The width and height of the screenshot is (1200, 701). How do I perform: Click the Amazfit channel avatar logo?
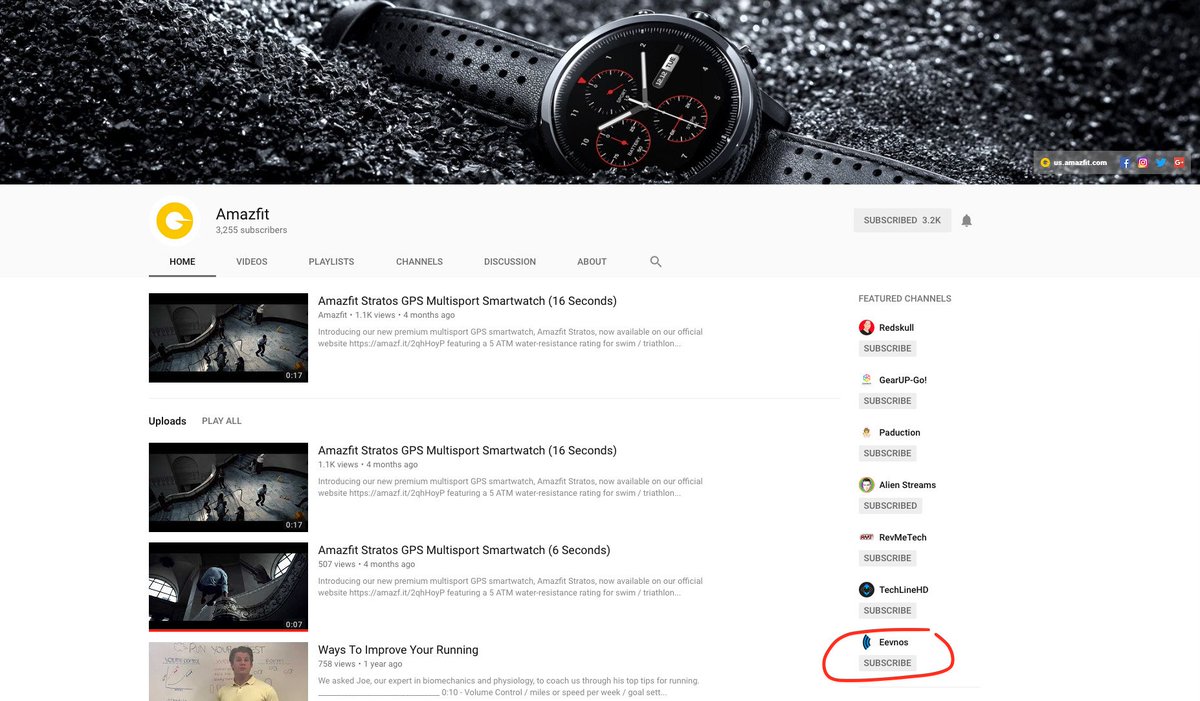pyautogui.click(x=176, y=221)
